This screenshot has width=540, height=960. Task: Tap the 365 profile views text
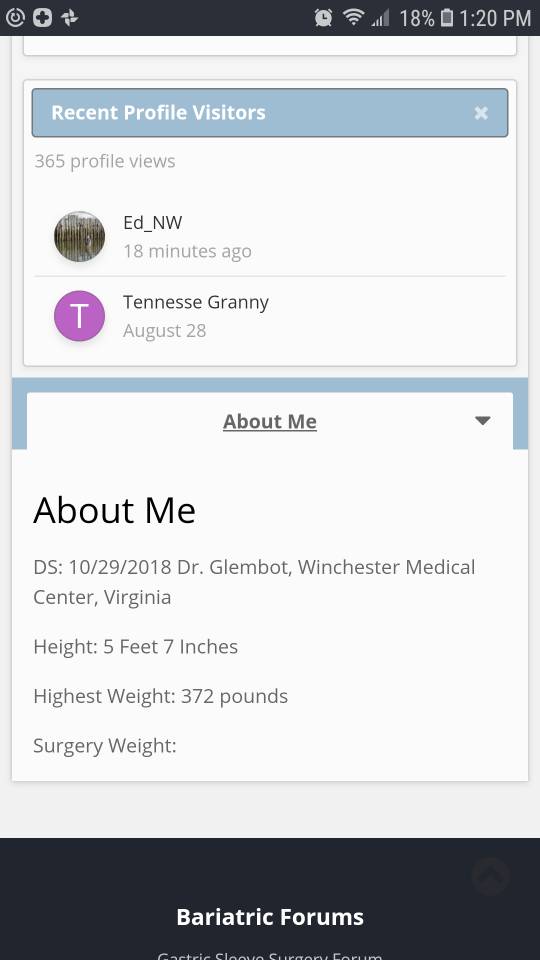(x=105, y=161)
